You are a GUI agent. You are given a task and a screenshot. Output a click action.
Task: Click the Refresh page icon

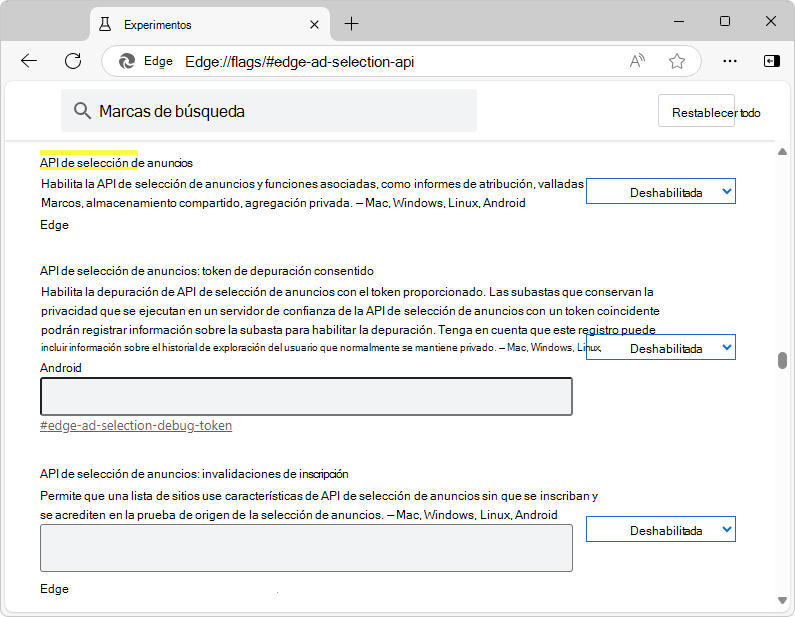pos(73,61)
